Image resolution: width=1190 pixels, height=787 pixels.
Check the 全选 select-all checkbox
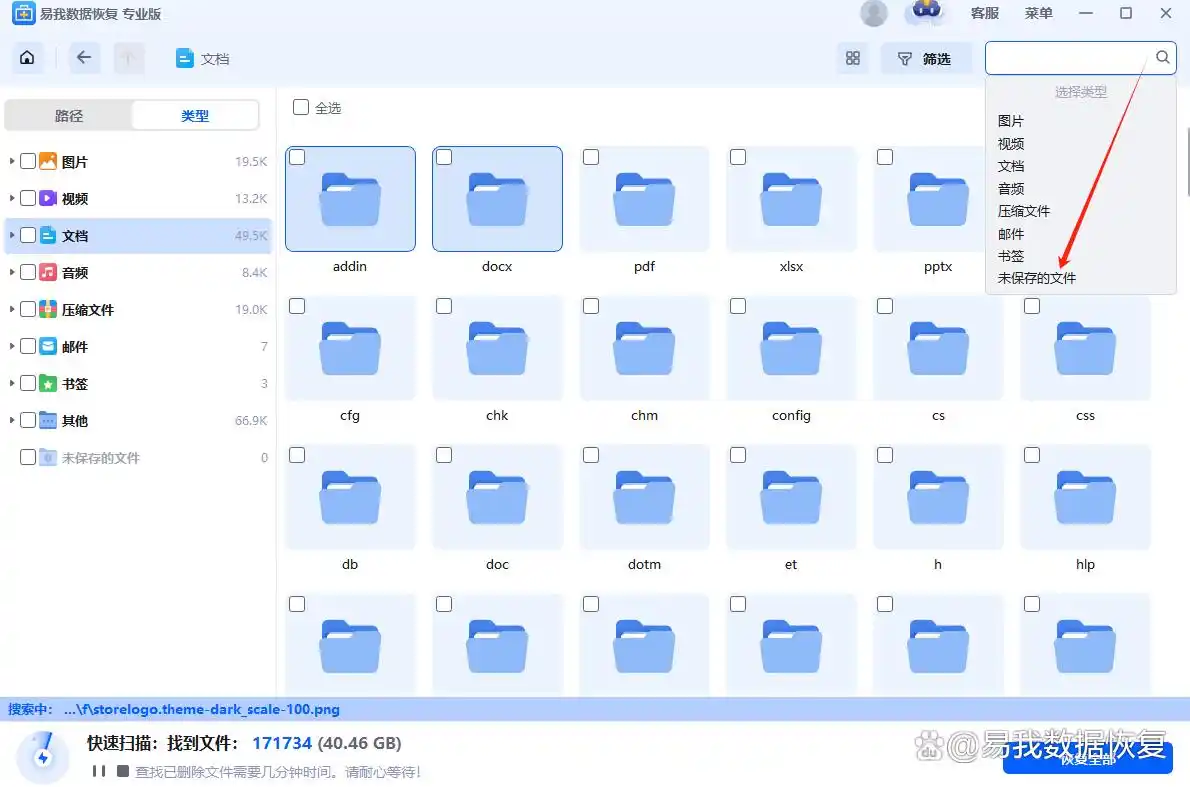pyautogui.click(x=301, y=109)
